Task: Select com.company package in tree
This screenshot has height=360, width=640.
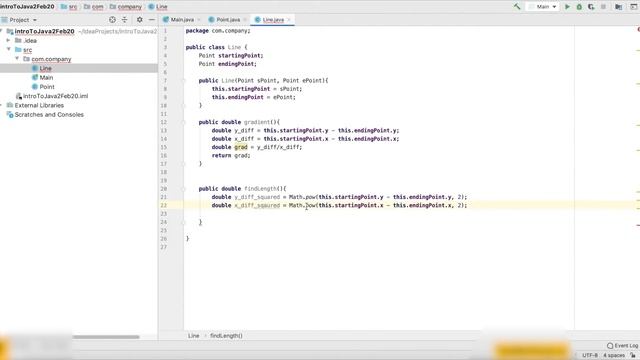Action: click(x=51, y=59)
